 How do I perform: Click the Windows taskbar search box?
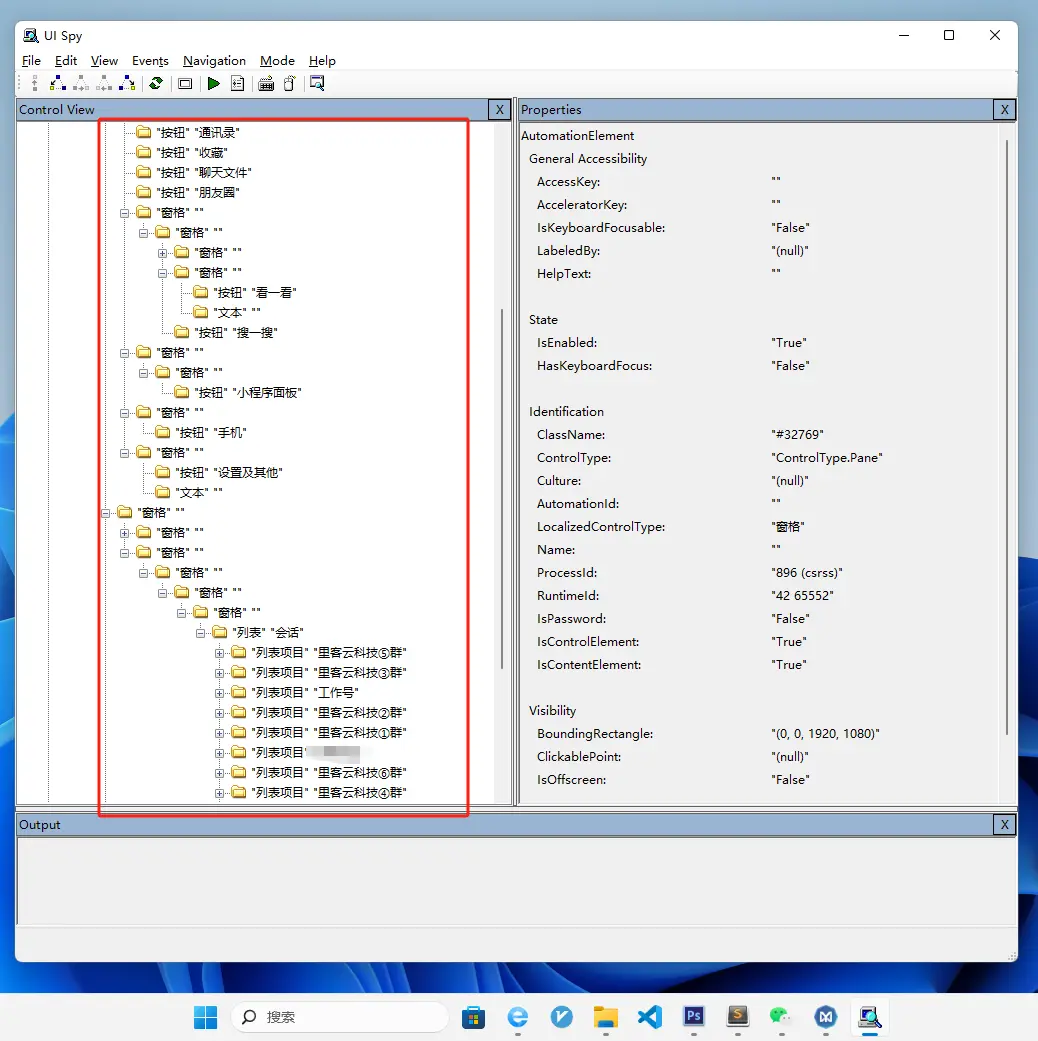tap(340, 1017)
